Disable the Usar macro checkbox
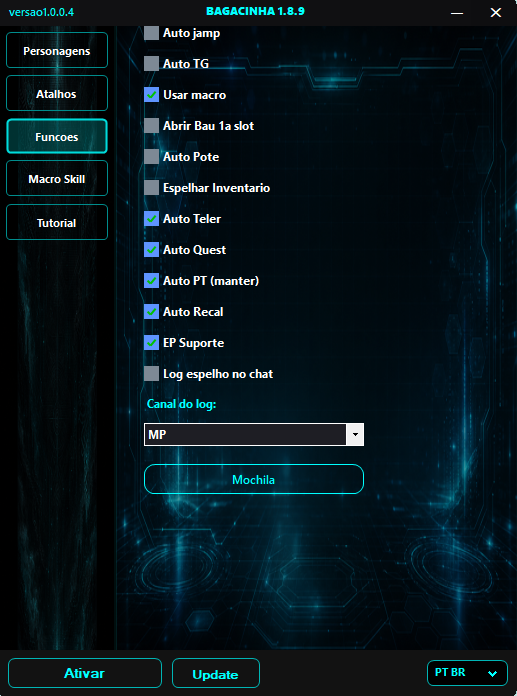This screenshot has width=517, height=696. 151,95
